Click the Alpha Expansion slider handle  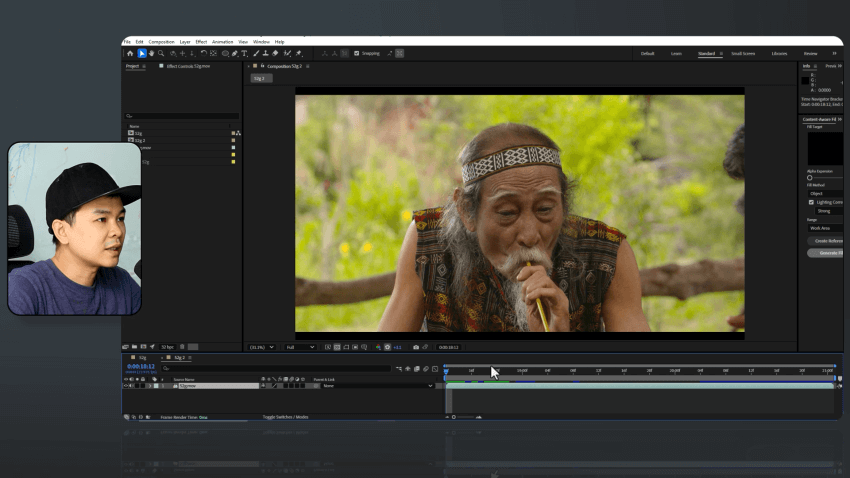click(809, 178)
